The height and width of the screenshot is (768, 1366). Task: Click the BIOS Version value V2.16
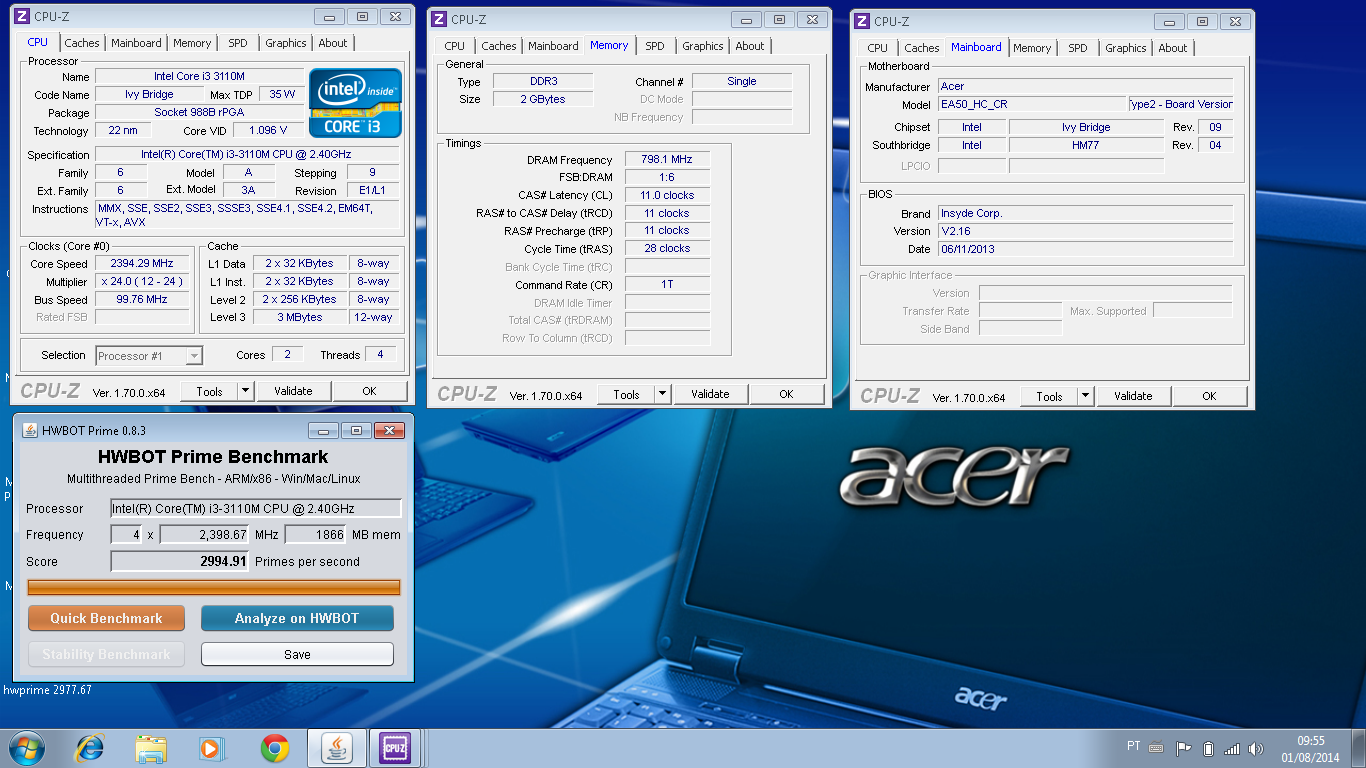(x=1085, y=231)
